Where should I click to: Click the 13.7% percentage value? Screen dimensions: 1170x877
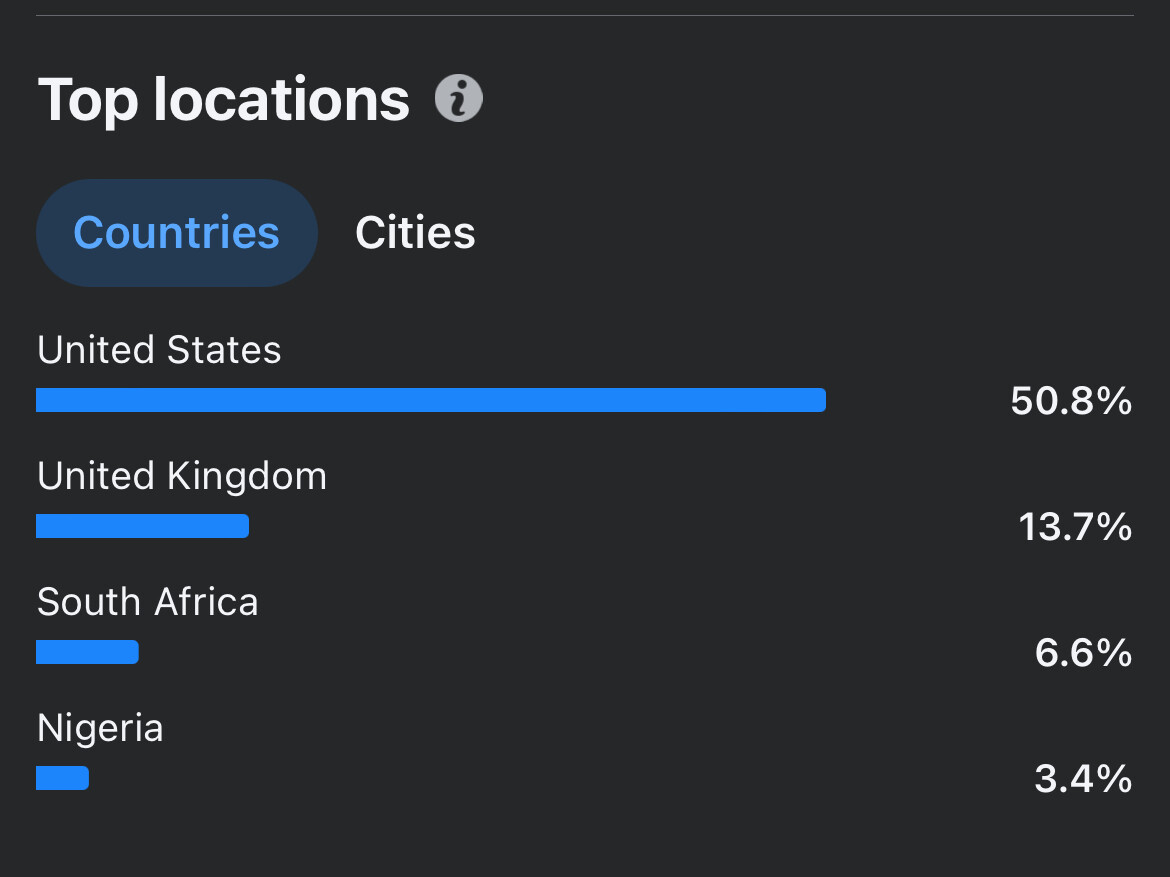click(x=1075, y=527)
